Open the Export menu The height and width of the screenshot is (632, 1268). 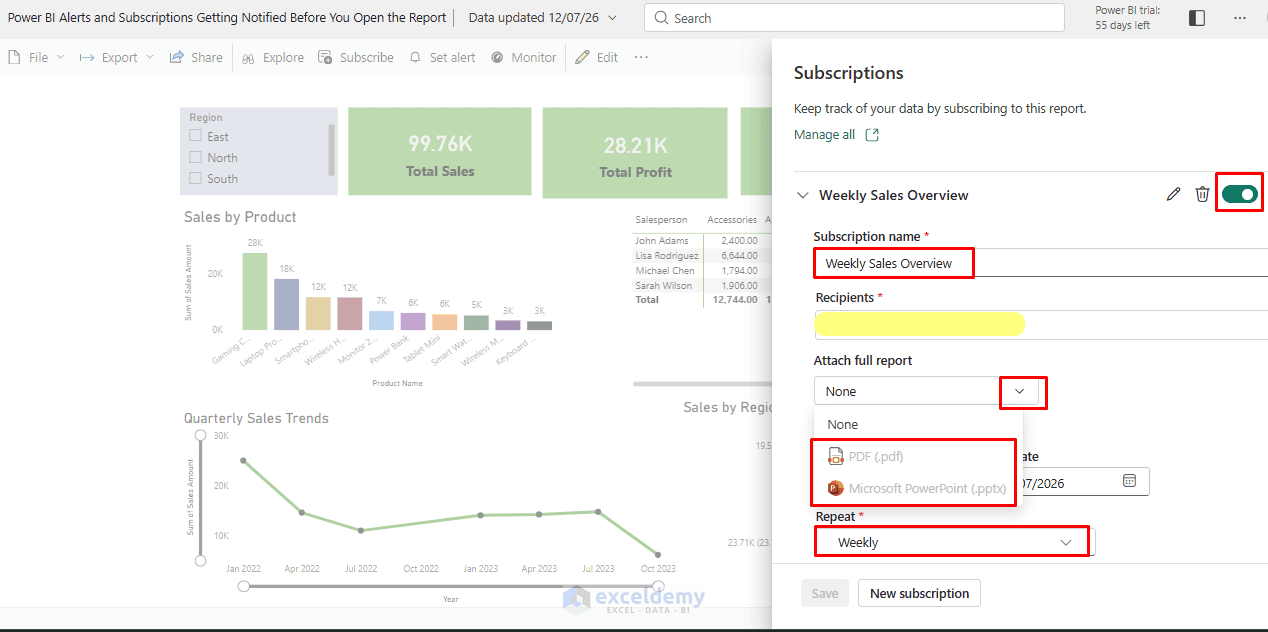[116, 57]
